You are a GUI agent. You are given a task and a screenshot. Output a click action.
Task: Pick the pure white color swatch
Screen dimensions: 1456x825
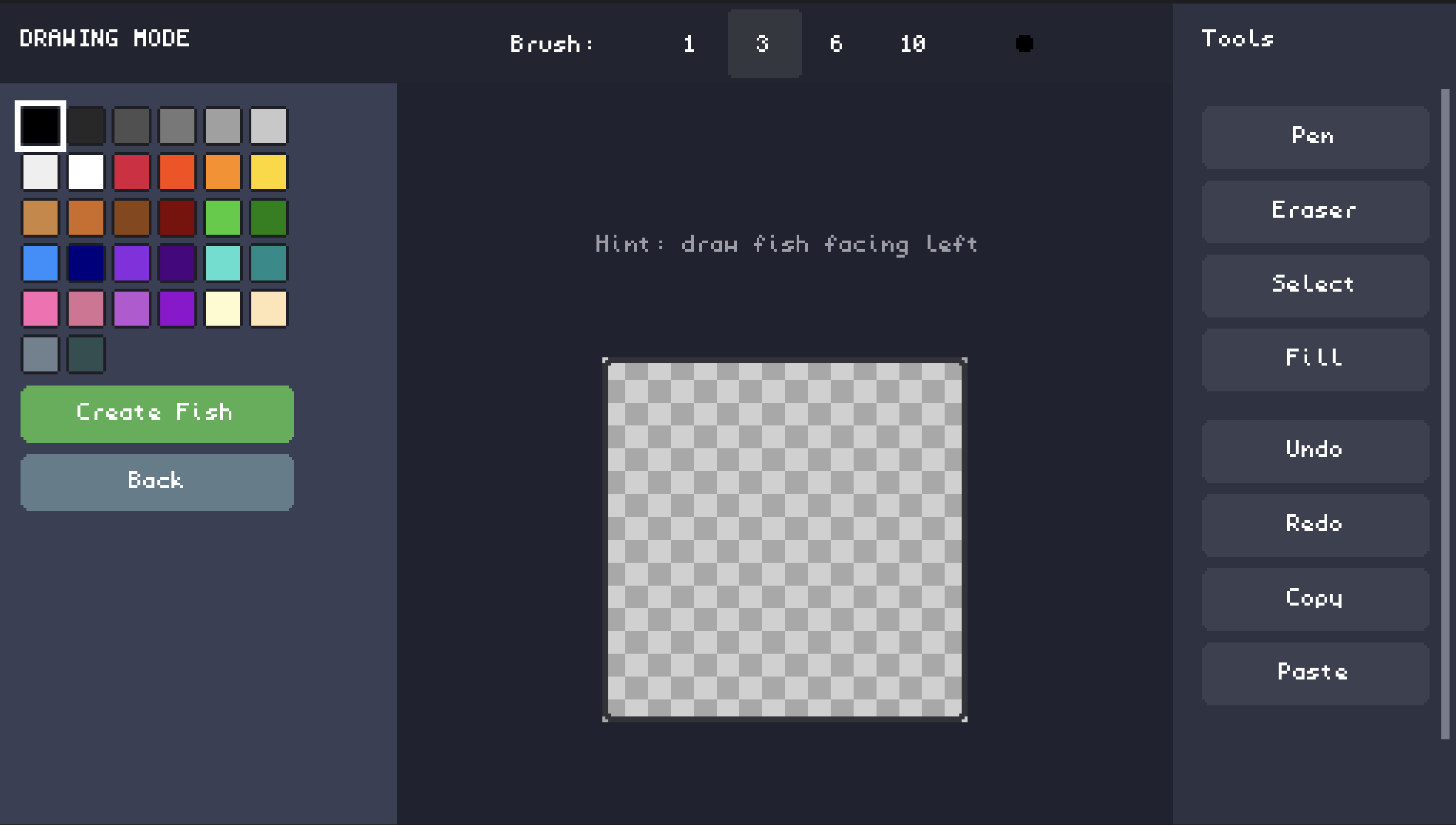click(86, 172)
